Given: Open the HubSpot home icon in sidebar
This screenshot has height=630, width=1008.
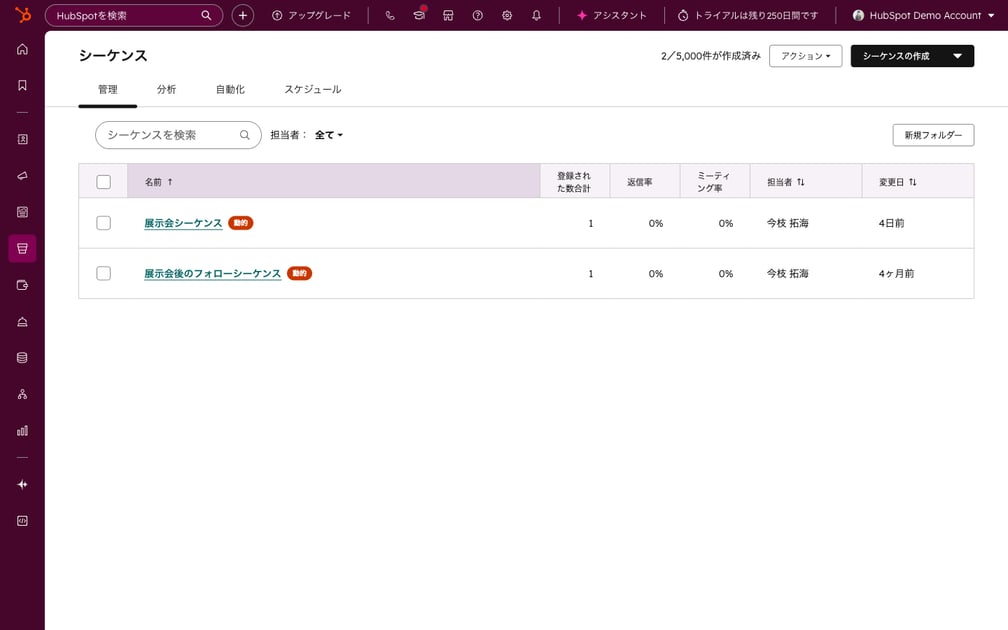Looking at the screenshot, I should coord(22,48).
